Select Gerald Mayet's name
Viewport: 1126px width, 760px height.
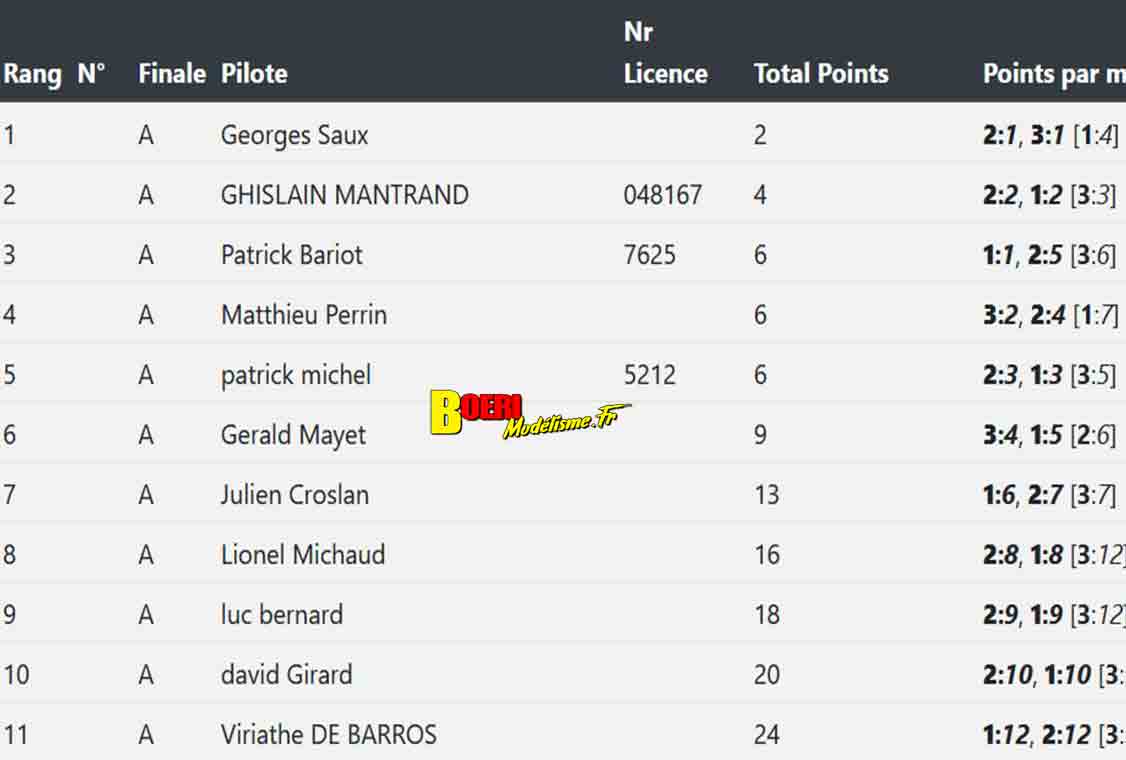293,435
